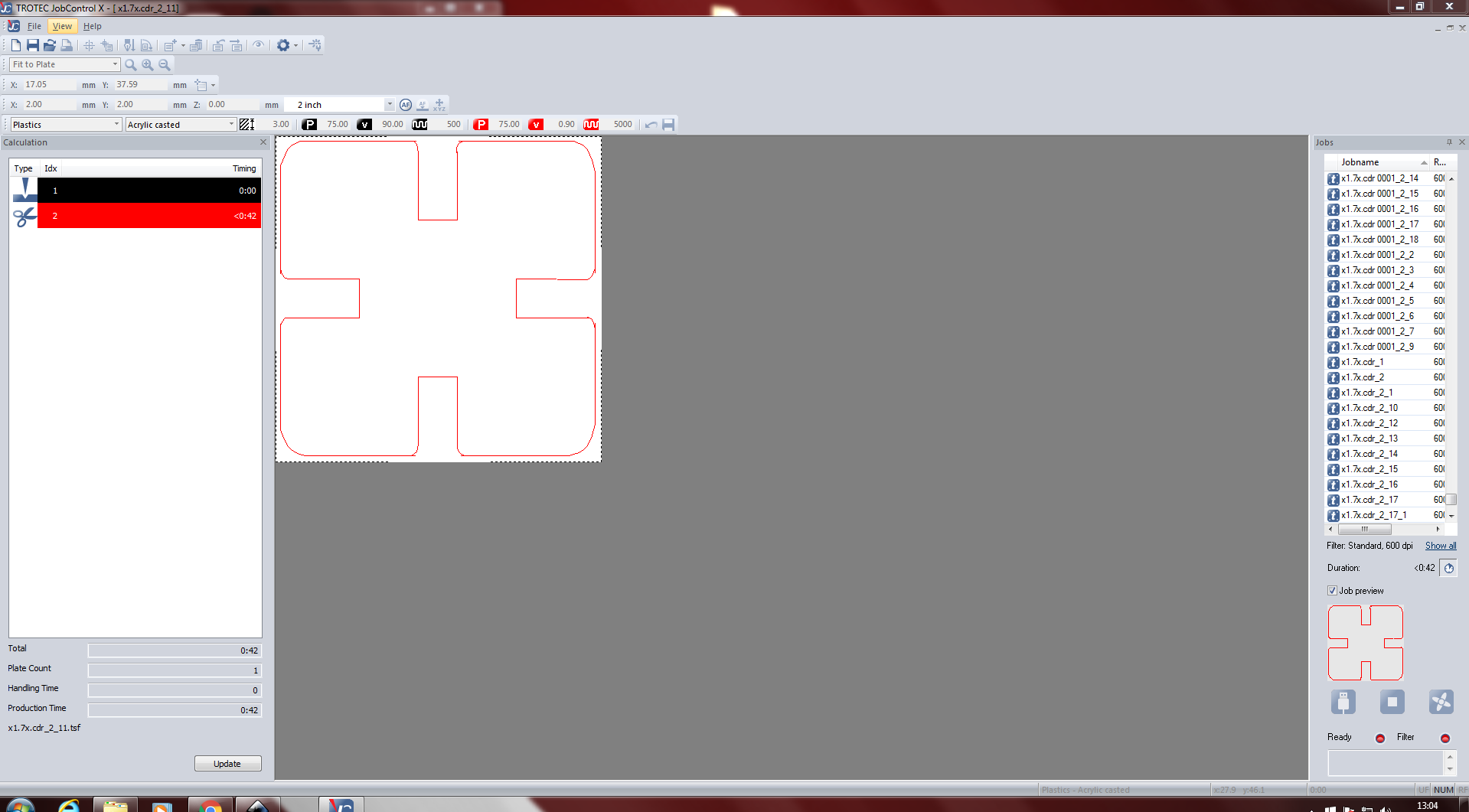The width and height of the screenshot is (1469, 812).
Task: Uncheck the Job preview checkbox
Action: click(x=1332, y=591)
